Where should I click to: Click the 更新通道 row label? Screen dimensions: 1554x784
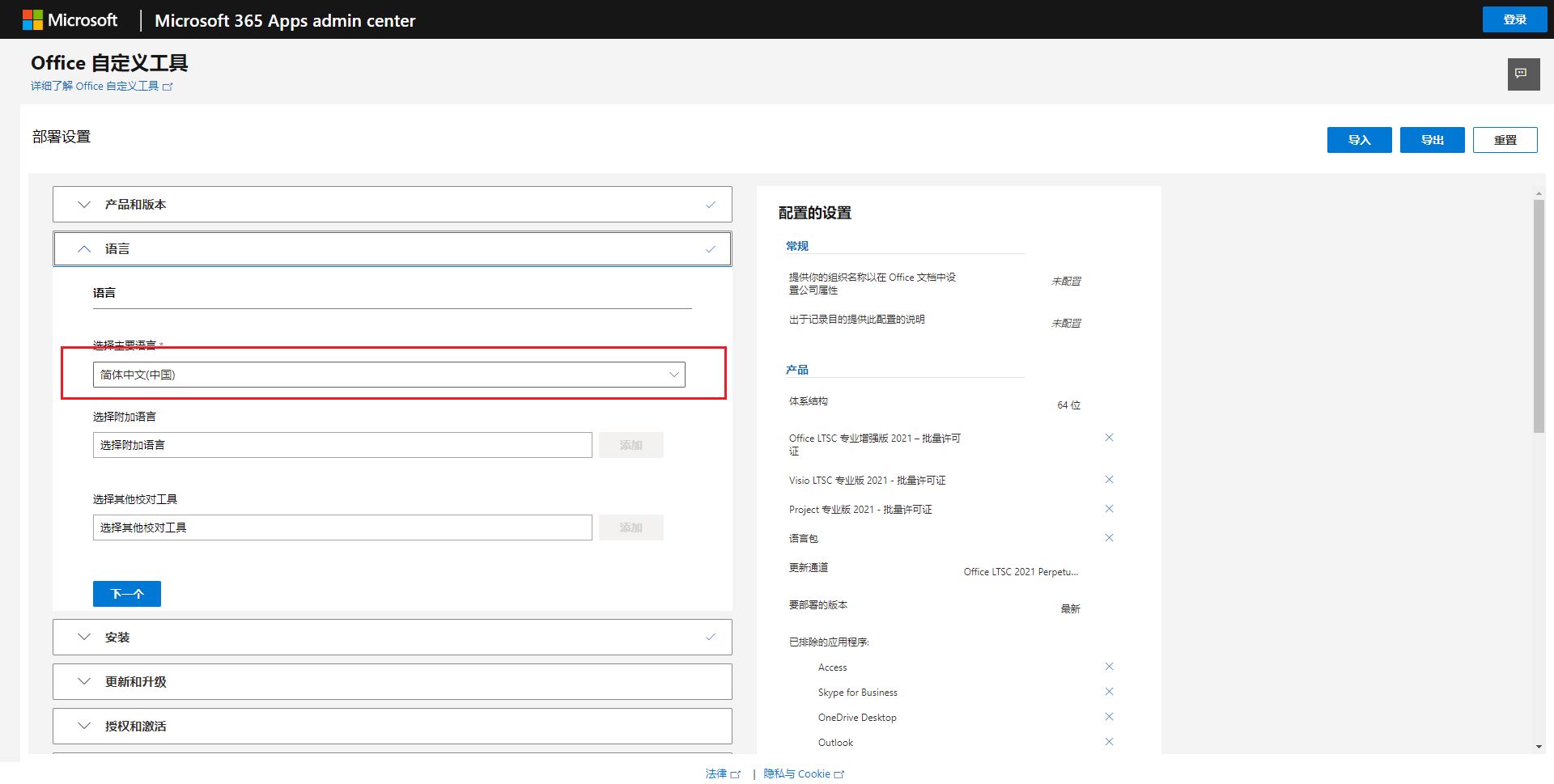pos(809,567)
